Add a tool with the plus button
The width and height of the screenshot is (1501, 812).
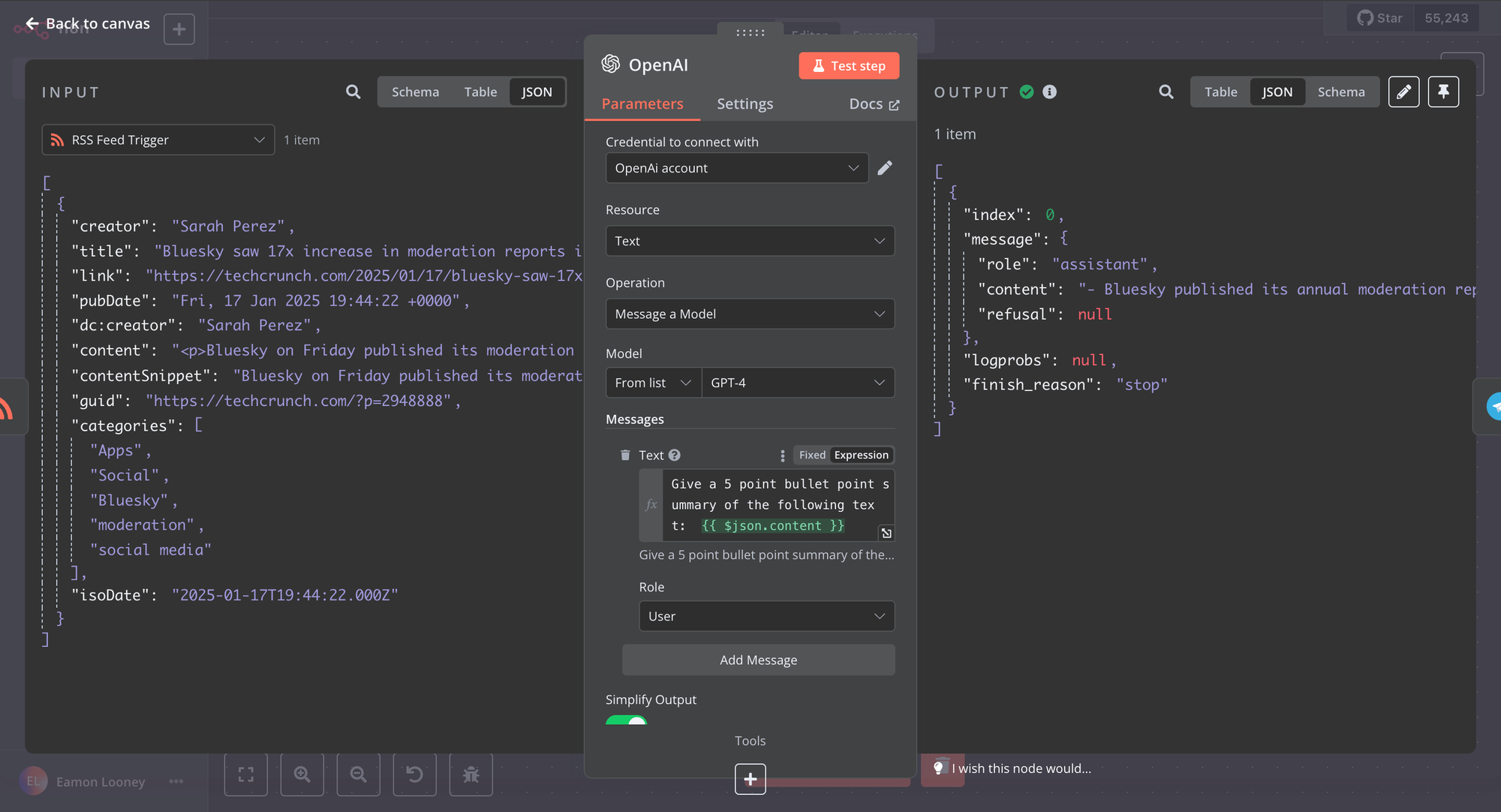750,779
